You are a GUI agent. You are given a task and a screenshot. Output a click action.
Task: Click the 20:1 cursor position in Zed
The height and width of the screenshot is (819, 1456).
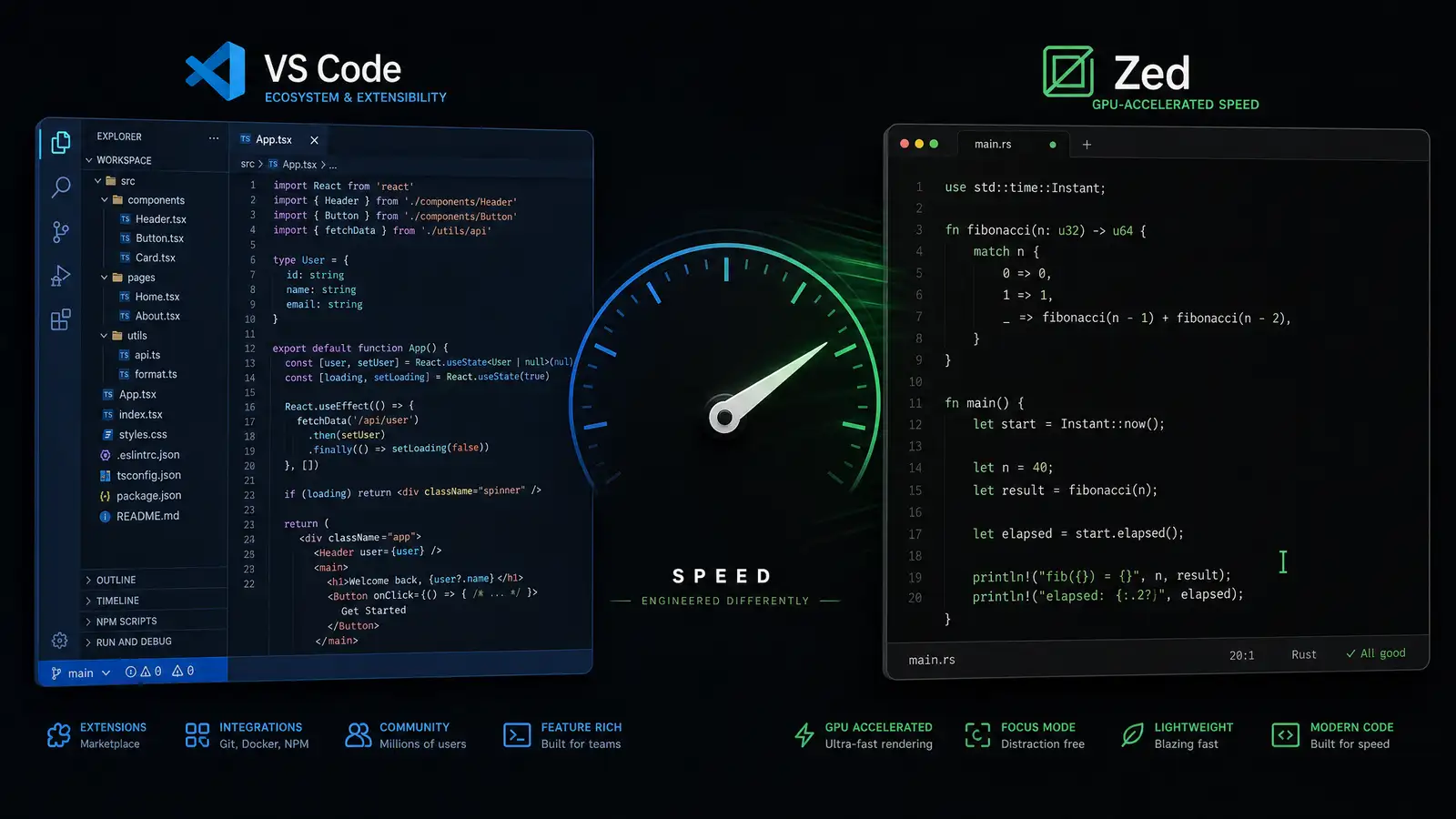pyautogui.click(x=1242, y=655)
